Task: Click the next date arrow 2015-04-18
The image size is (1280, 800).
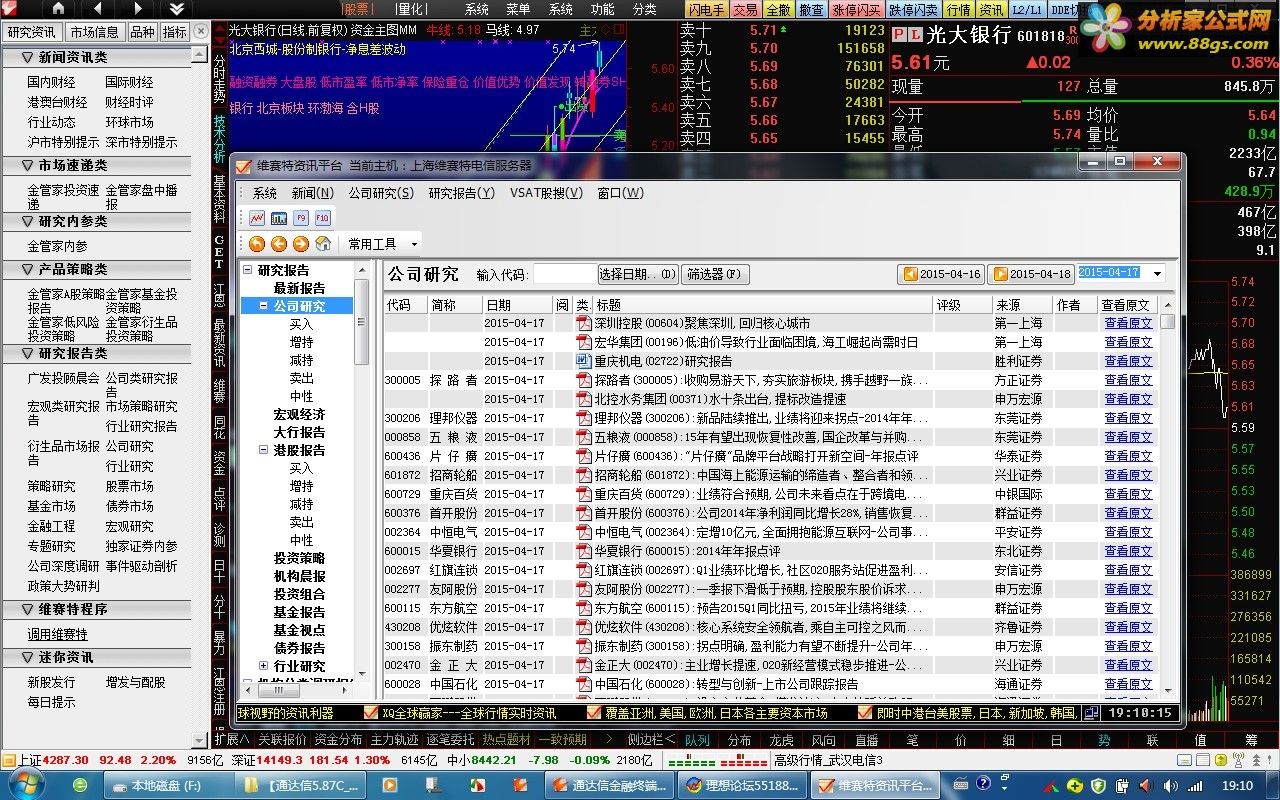Action: tap(1031, 274)
